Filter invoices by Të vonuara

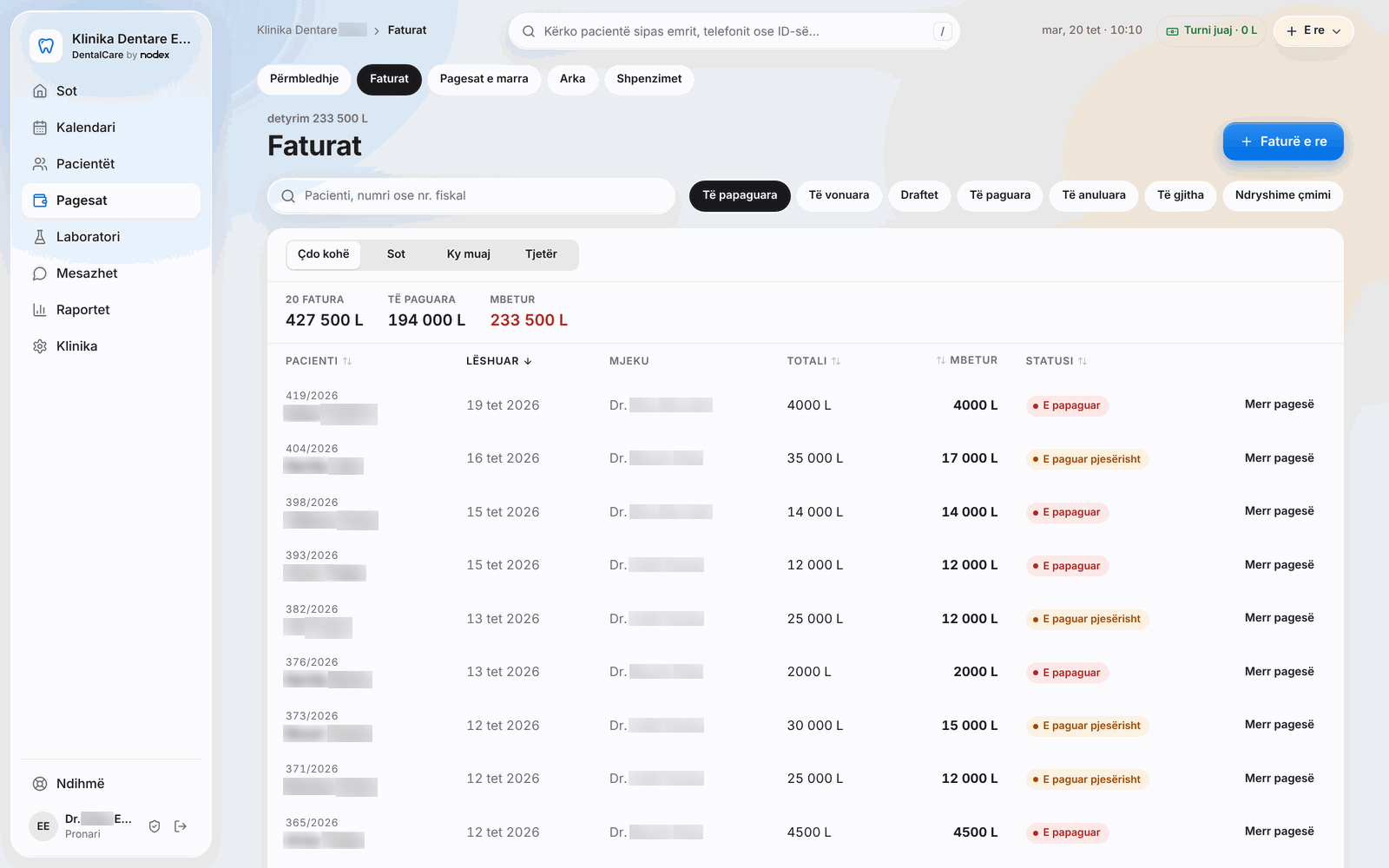[x=839, y=195]
